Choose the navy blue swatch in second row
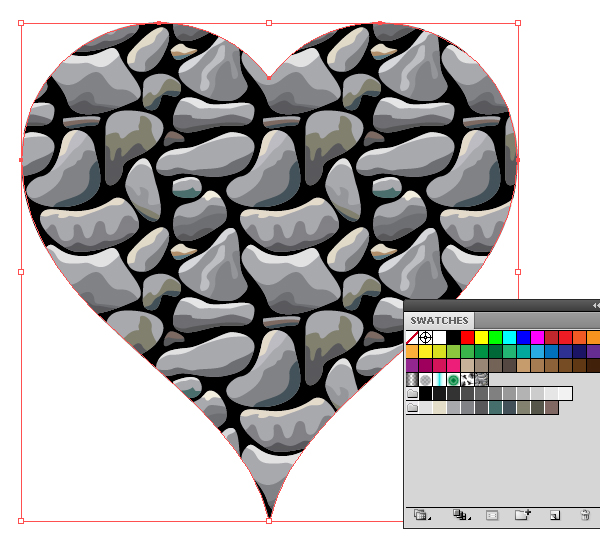 579,351
